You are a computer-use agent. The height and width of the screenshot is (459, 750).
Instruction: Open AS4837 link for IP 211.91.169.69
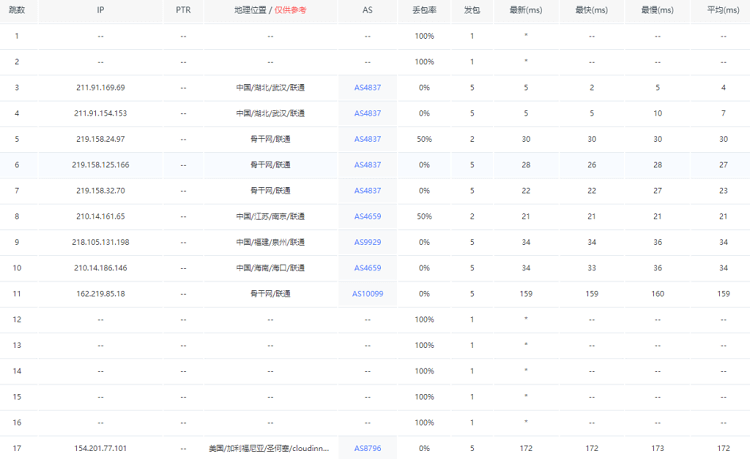367,87
